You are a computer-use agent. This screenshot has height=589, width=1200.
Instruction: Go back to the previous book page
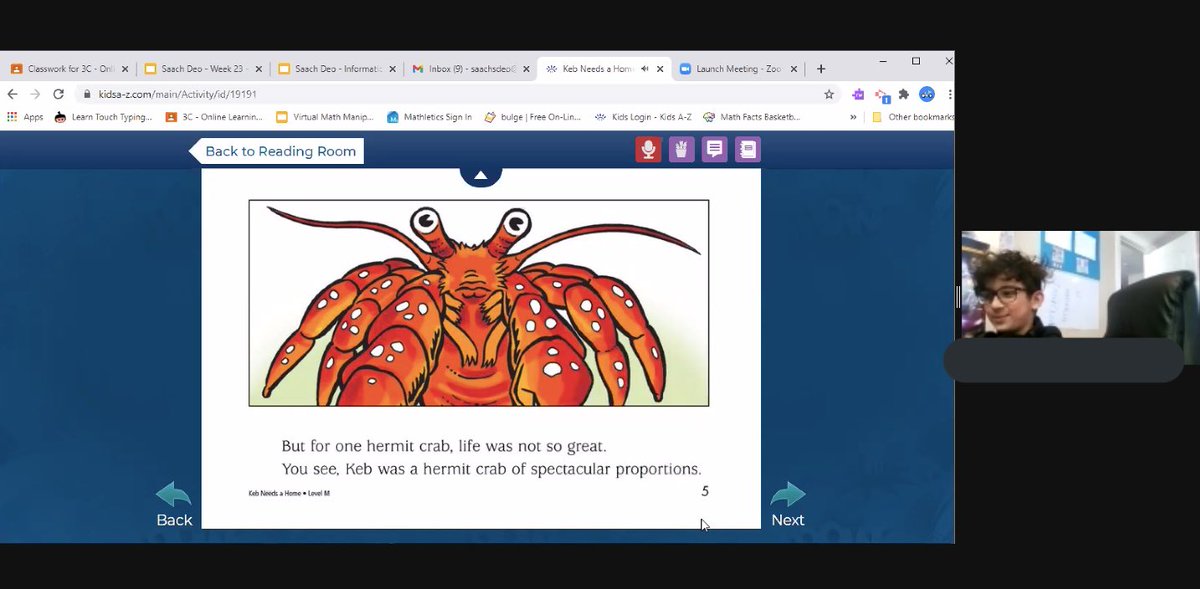coord(174,505)
